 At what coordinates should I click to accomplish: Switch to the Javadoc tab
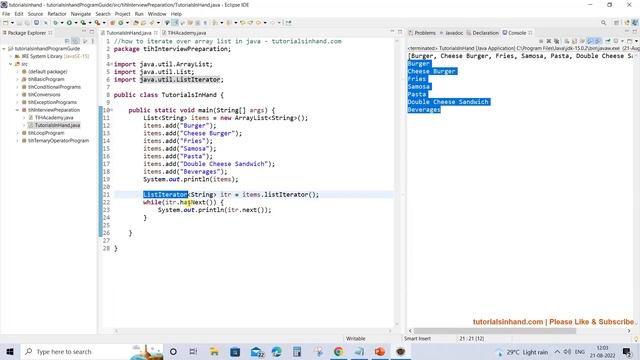[x=452, y=33]
